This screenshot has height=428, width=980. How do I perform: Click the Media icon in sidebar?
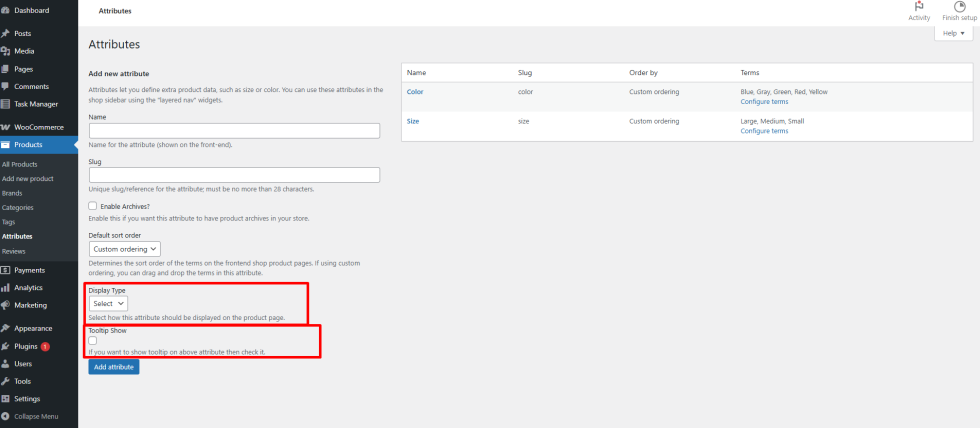click(5, 51)
